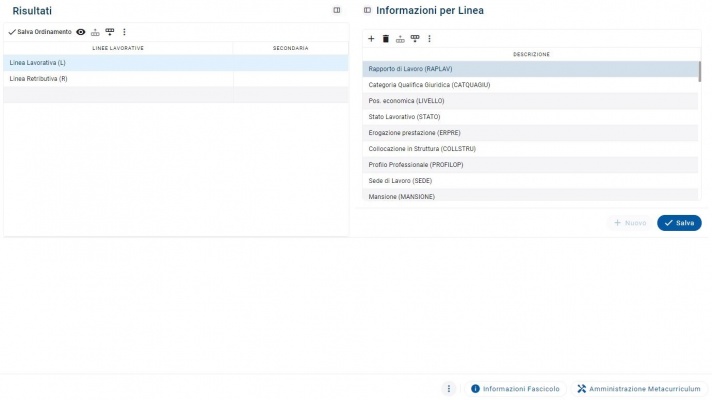The width and height of the screenshot is (712, 400).
Task: Click row-down icon in Informazioni toolbar
Action: point(415,39)
